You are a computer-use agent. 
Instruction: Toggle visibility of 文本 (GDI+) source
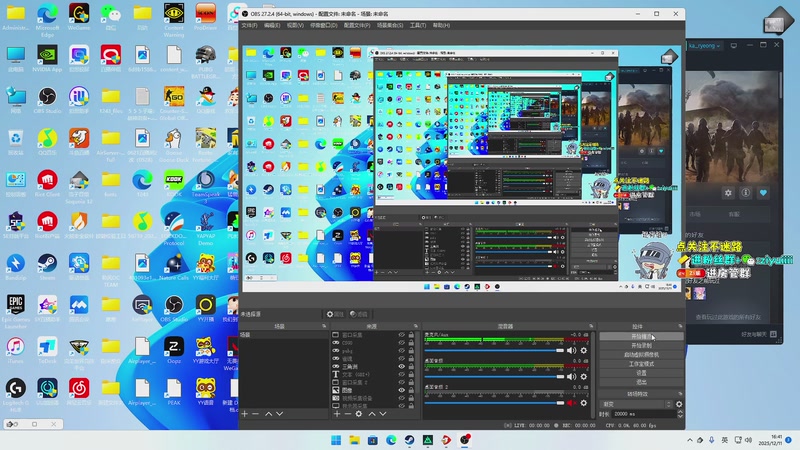402,374
